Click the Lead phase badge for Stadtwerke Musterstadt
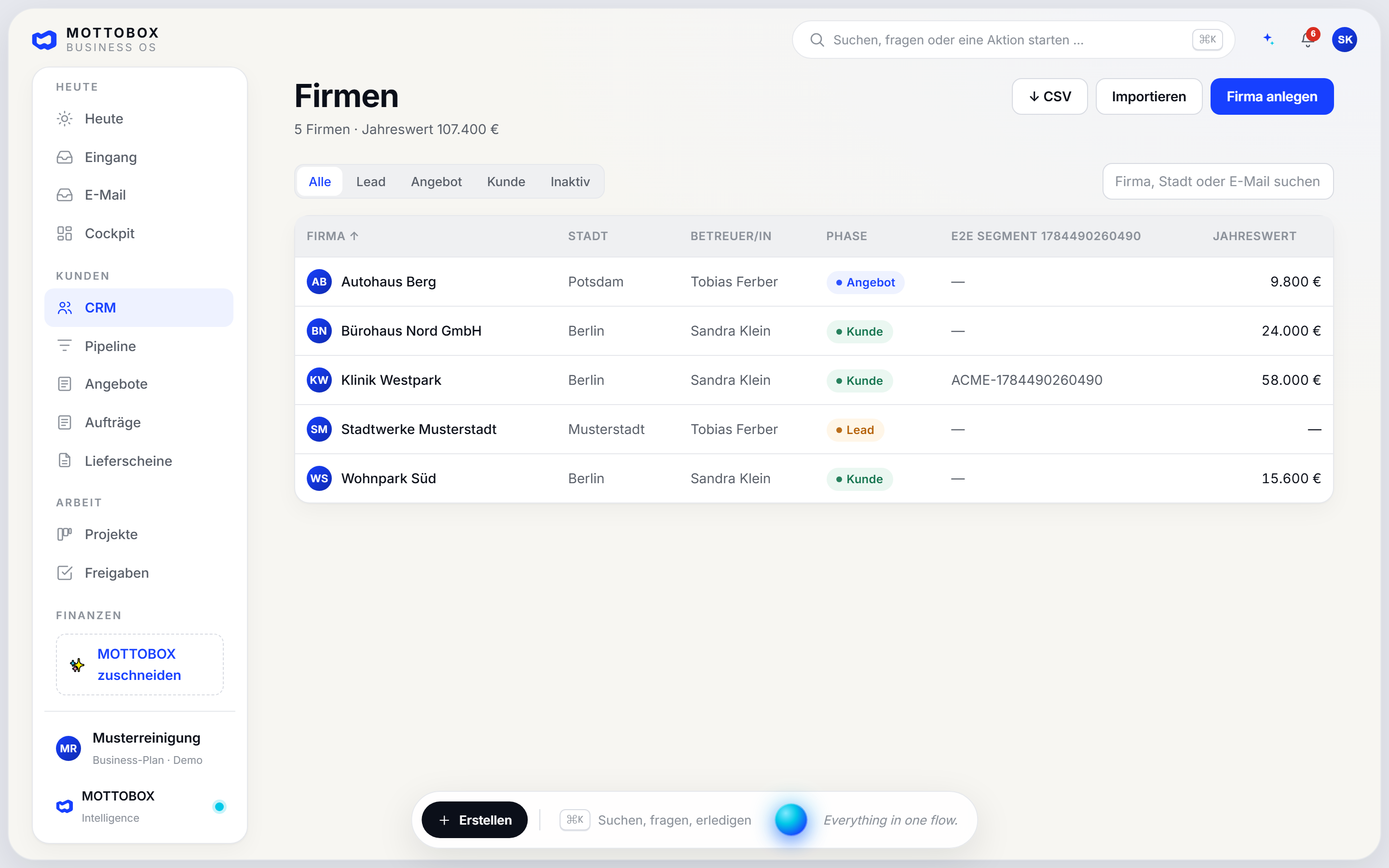 (x=855, y=430)
